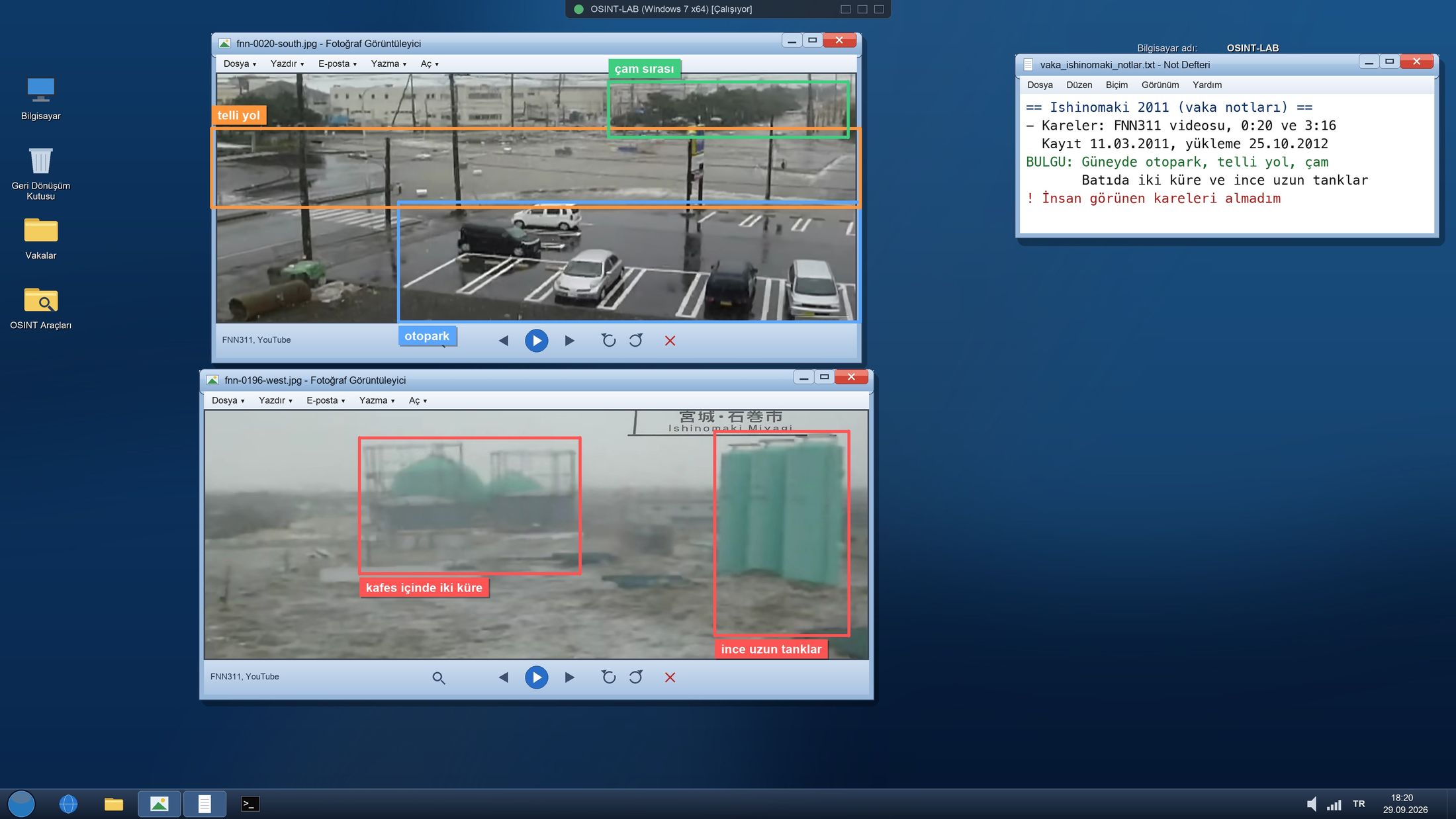Open file explorer from taskbar

click(114, 804)
